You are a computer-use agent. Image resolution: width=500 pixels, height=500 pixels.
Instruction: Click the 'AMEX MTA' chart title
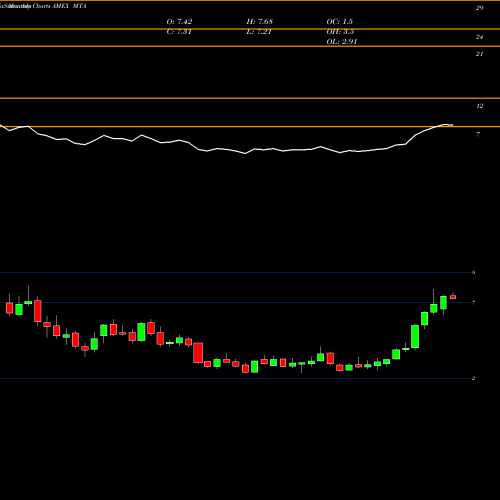(69, 6)
